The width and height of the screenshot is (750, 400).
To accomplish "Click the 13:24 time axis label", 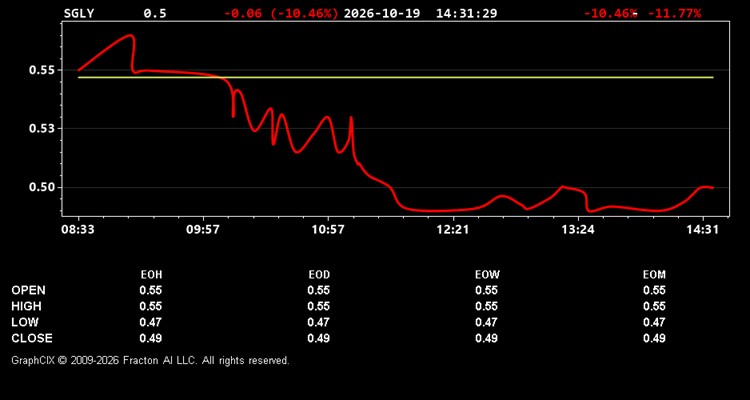I will (x=578, y=230).
